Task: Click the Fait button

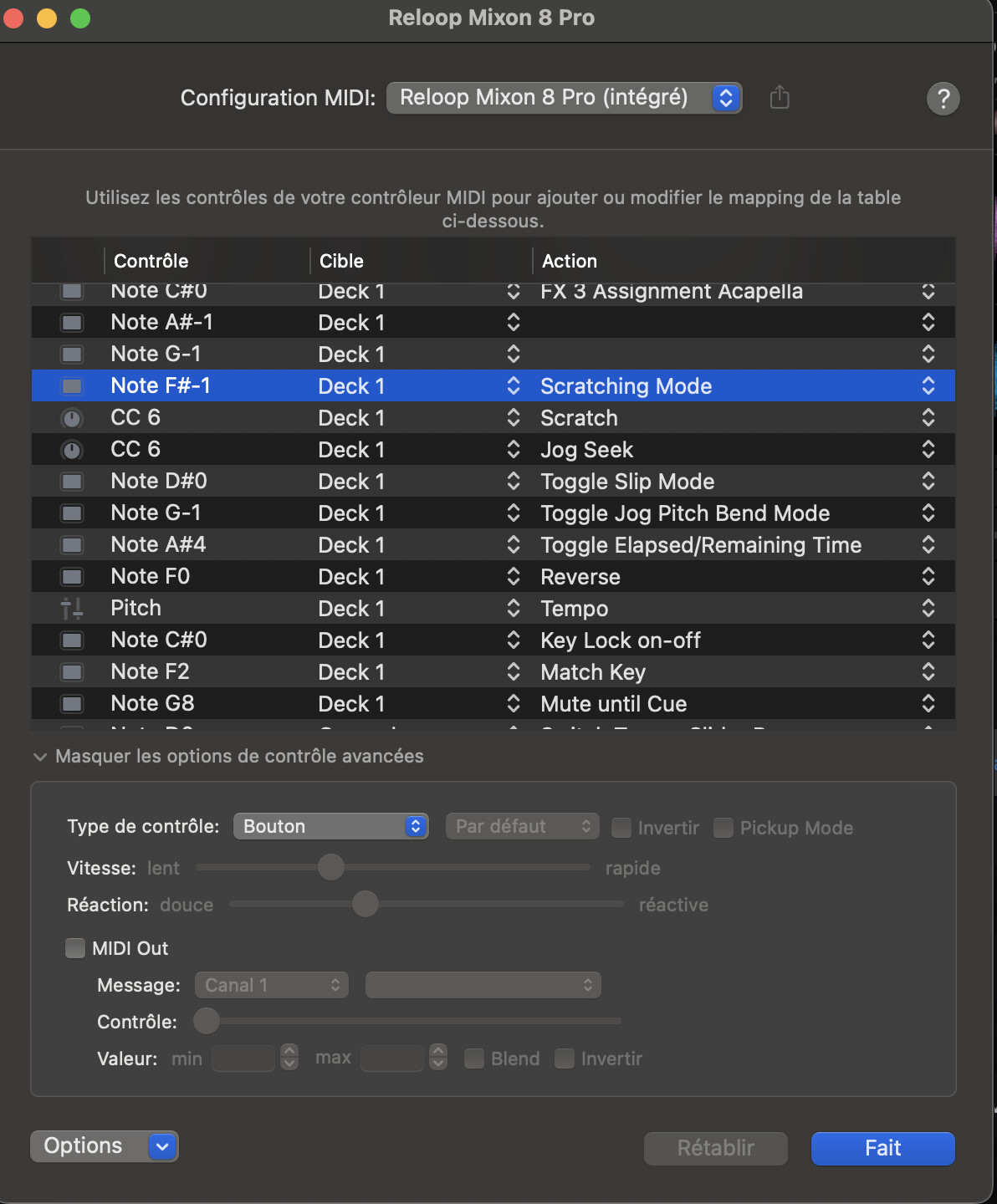Action: 882,1148
